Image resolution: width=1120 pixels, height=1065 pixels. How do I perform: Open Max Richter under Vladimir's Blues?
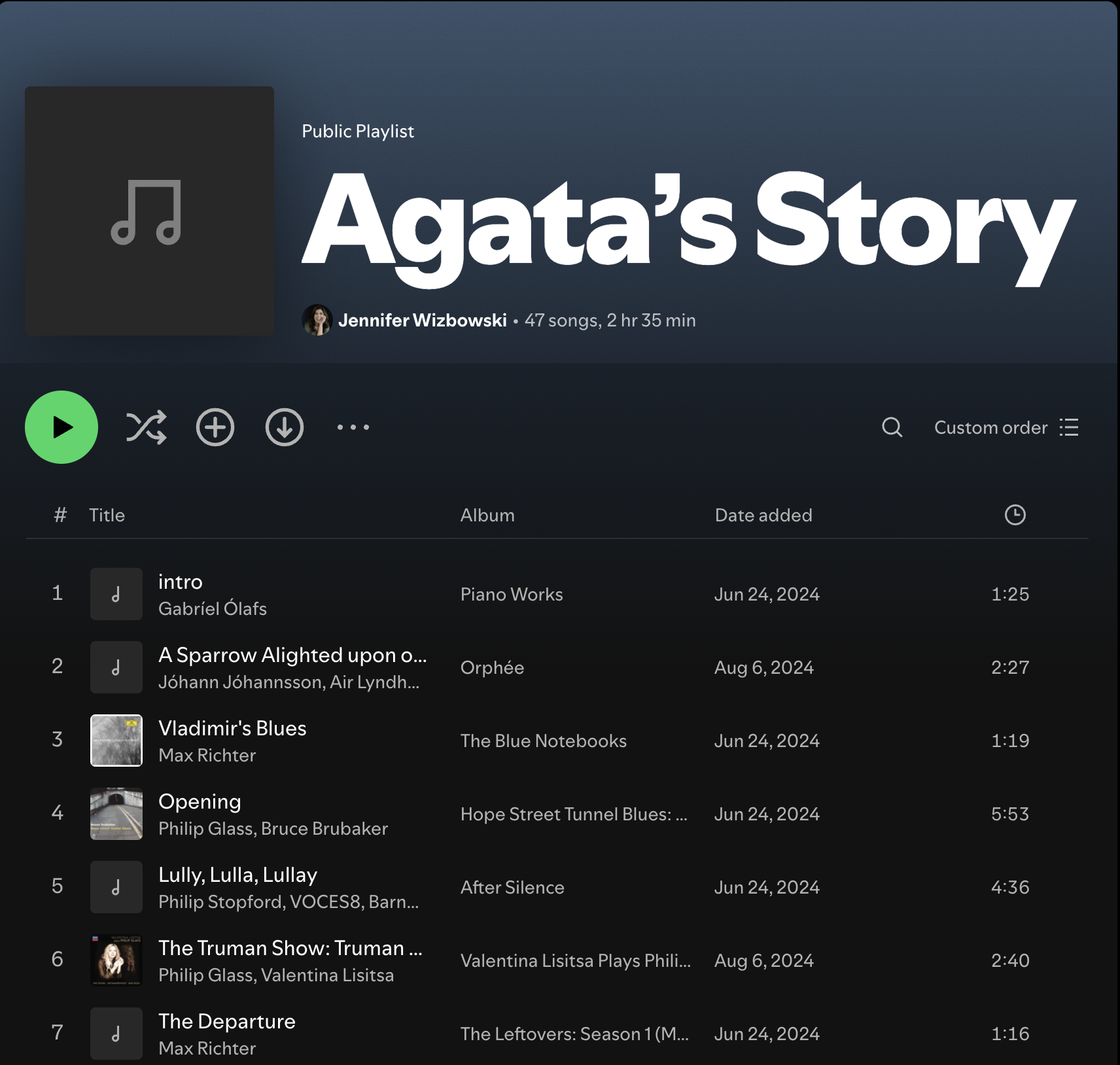point(207,755)
